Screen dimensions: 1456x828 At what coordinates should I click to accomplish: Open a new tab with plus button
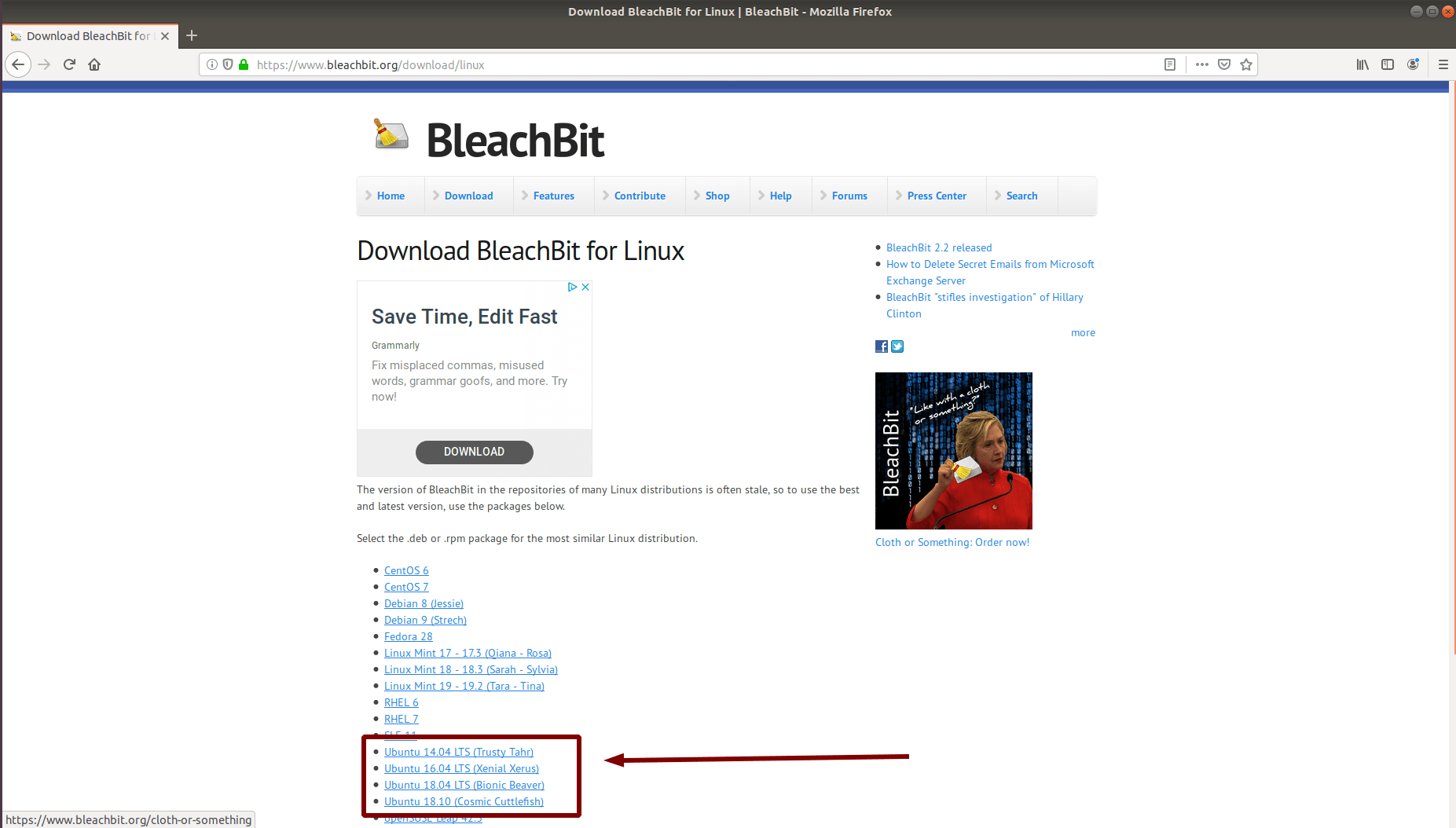point(191,35)
